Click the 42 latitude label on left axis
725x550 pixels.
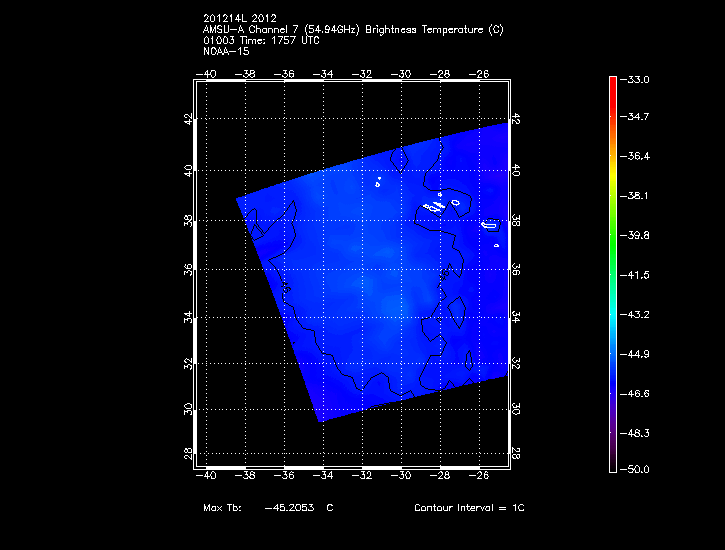192,119
